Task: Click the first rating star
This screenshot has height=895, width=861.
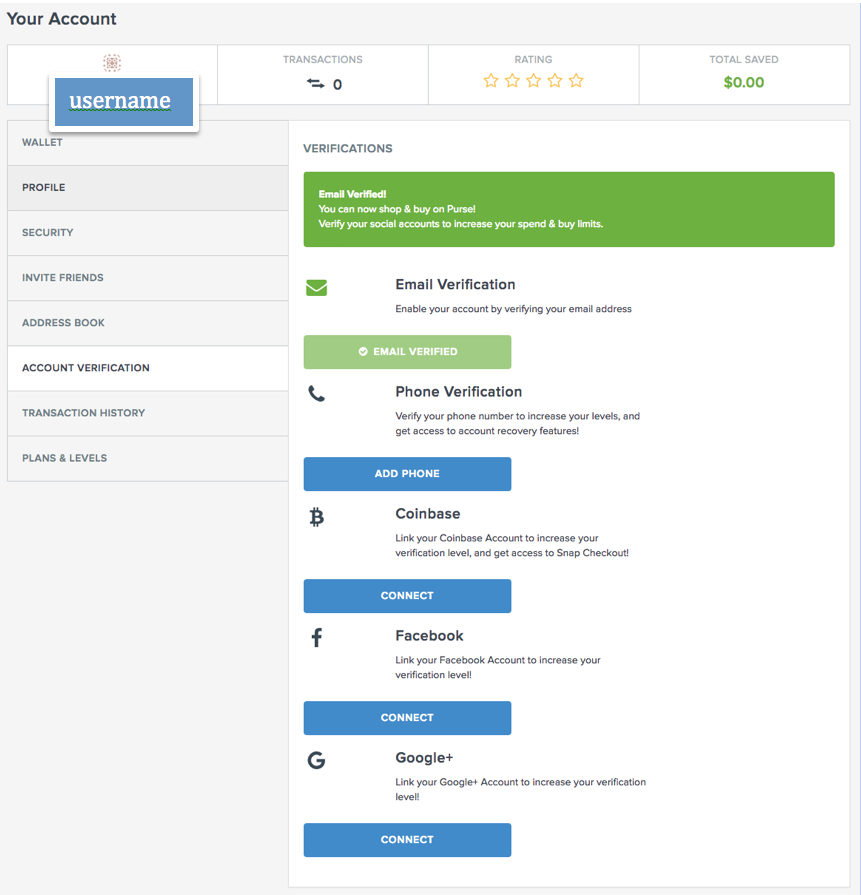Action: coord(490,81)
